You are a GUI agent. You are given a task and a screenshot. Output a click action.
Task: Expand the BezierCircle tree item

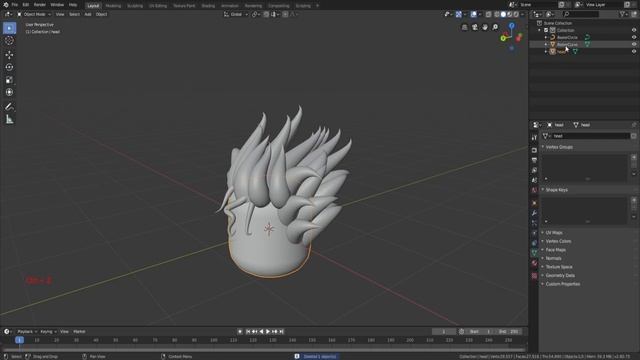546,37
